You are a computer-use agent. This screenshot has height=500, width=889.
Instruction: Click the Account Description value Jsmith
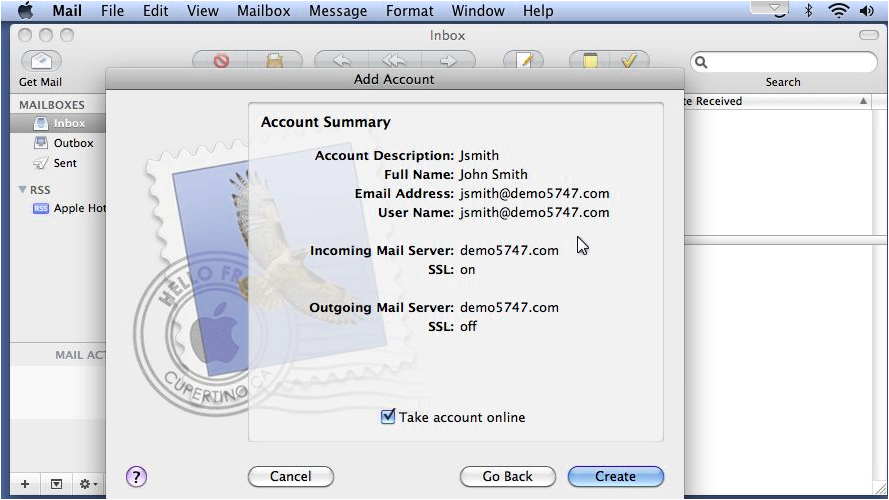(480, 155)
